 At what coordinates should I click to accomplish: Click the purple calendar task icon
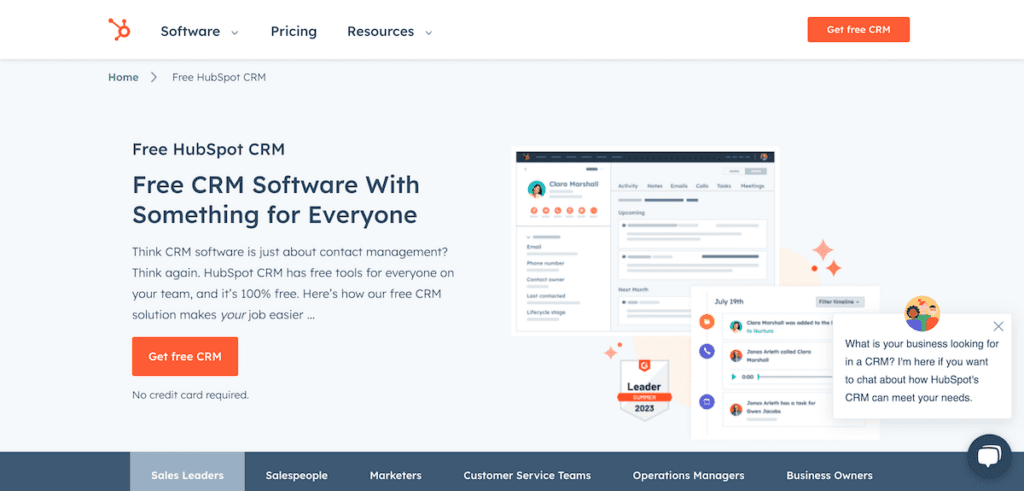tap(707, 402)
